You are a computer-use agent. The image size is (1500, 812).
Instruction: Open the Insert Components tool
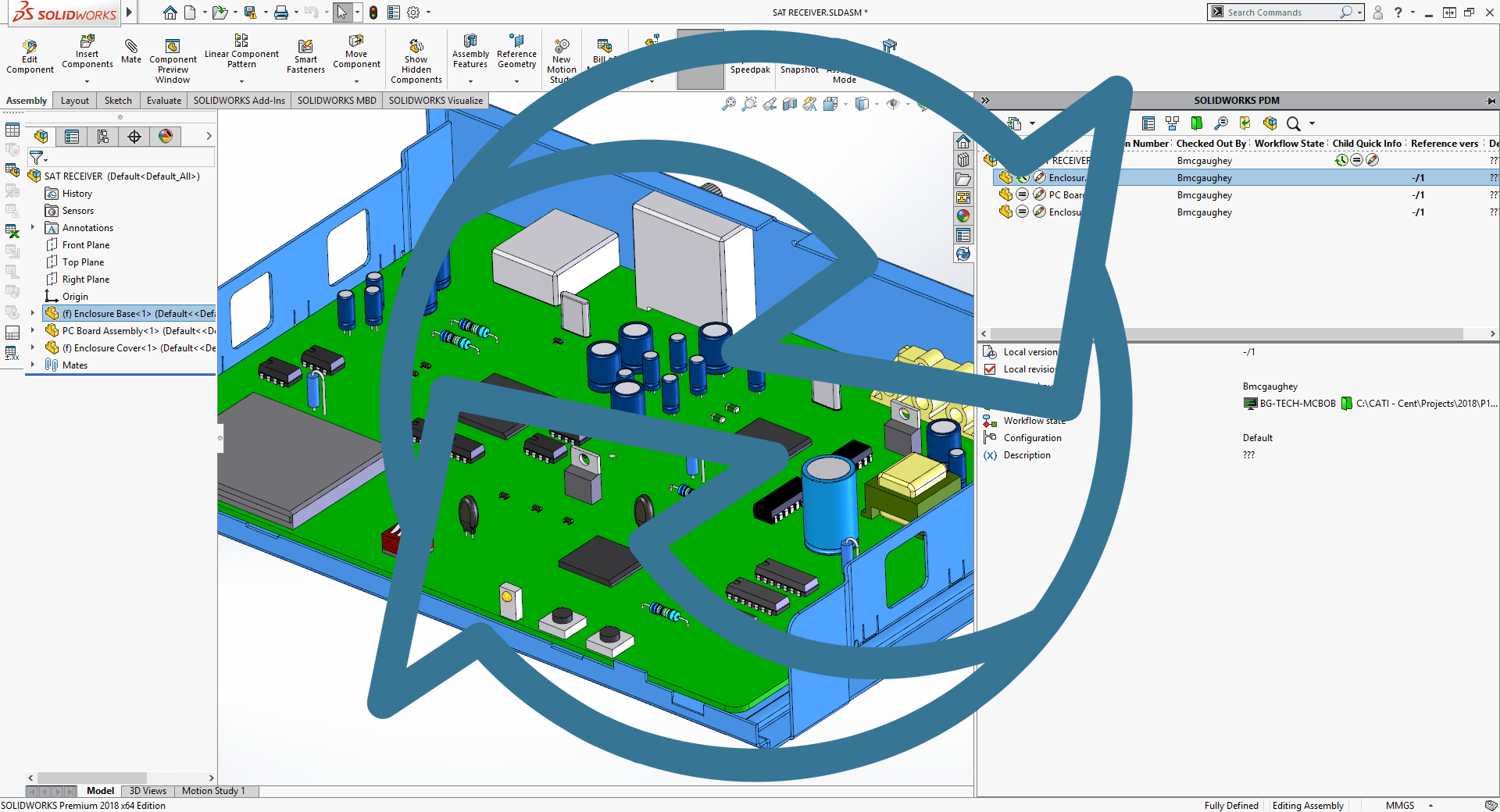(87, 55)
